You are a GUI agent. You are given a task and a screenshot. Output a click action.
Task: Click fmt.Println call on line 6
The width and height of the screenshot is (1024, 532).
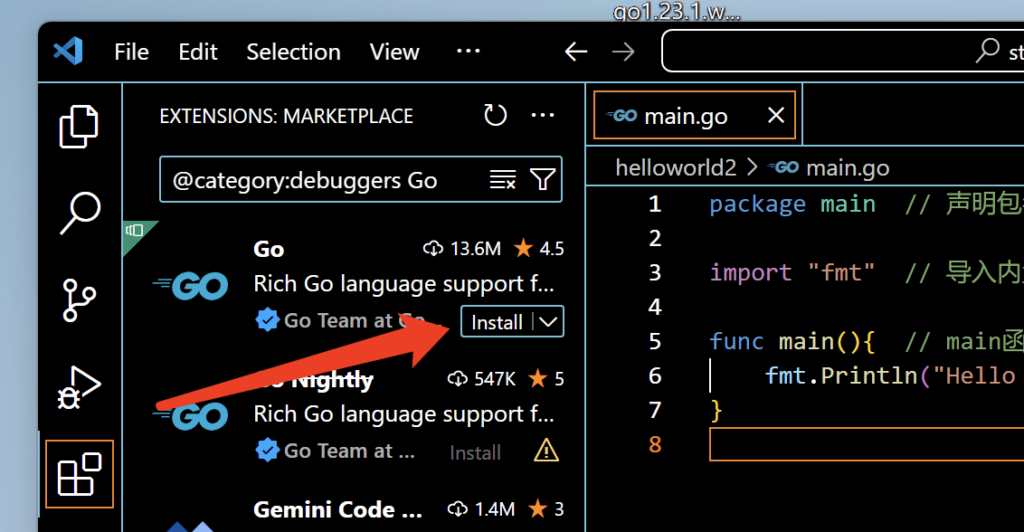coord(841,376)
